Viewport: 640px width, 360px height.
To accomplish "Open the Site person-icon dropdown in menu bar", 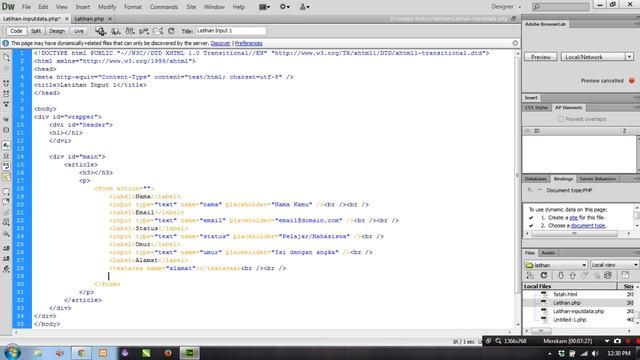I will (304, 7).
